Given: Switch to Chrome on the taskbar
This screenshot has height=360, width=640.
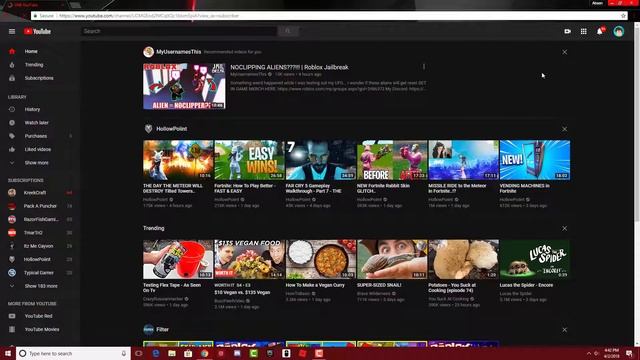Looking at the screenshot, I should tap(204, 353).
